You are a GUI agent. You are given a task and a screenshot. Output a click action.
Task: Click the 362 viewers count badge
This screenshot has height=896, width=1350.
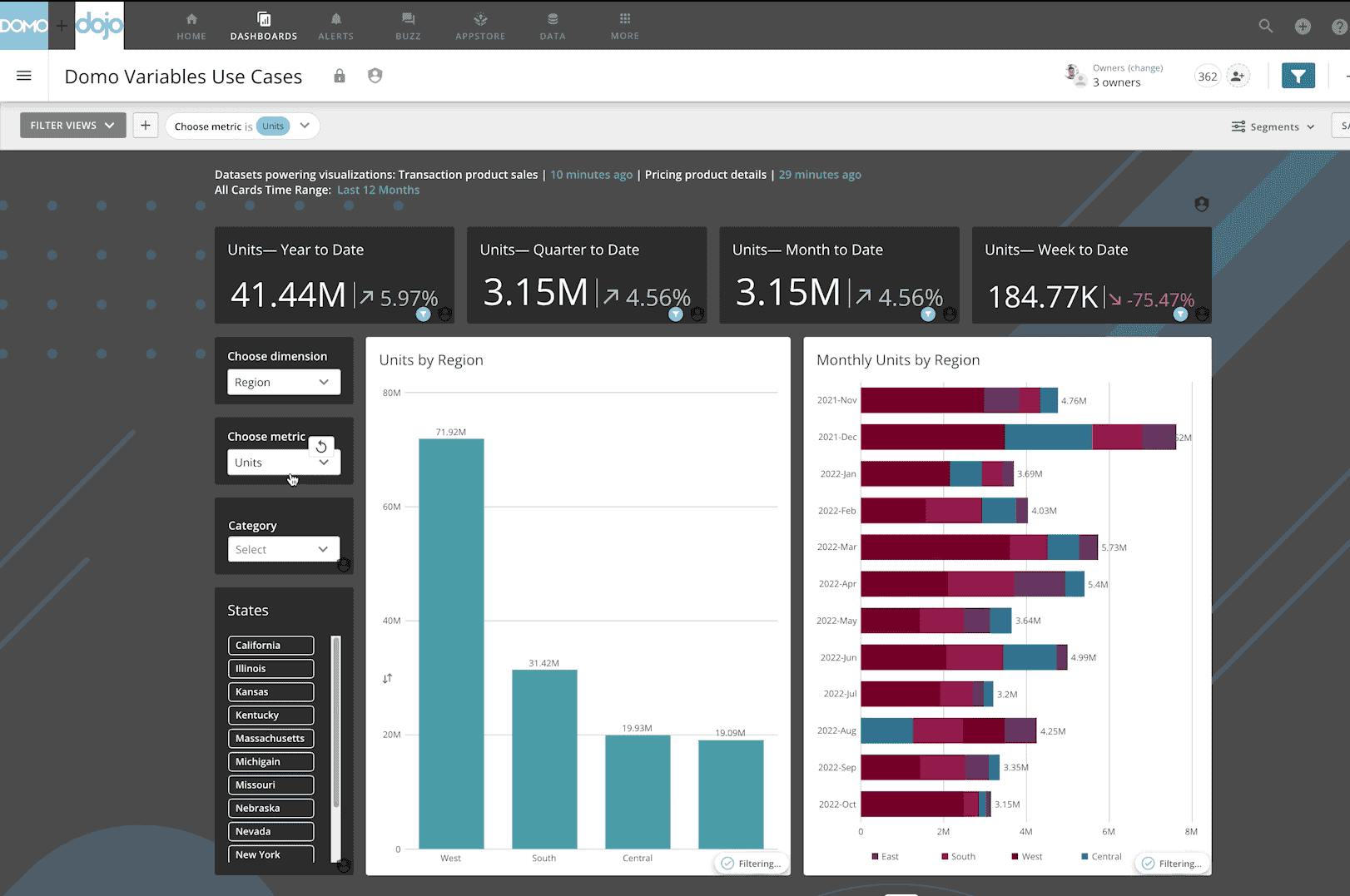click(1208, 77)
